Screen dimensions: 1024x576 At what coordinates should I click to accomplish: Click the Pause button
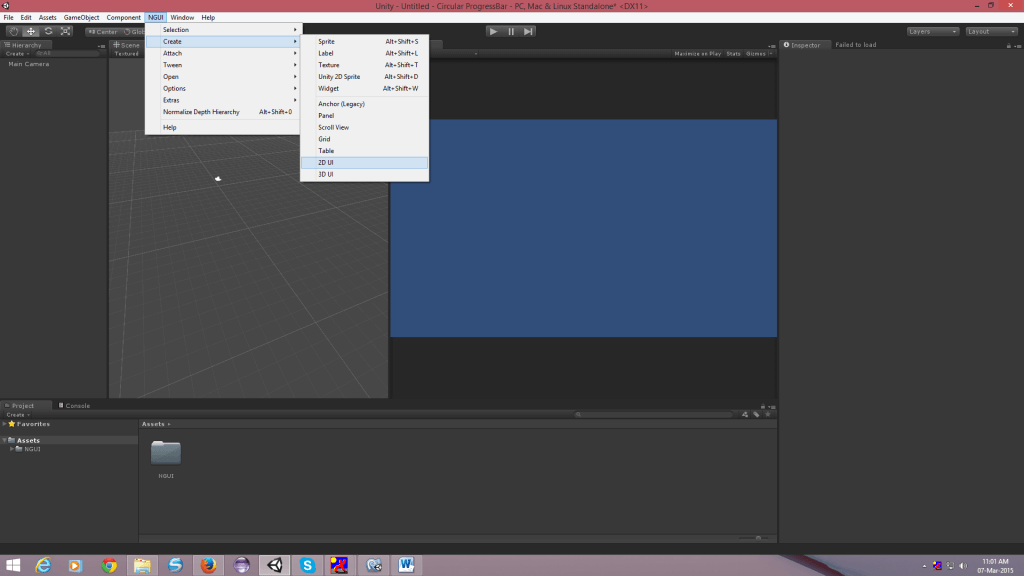point(511,31)
